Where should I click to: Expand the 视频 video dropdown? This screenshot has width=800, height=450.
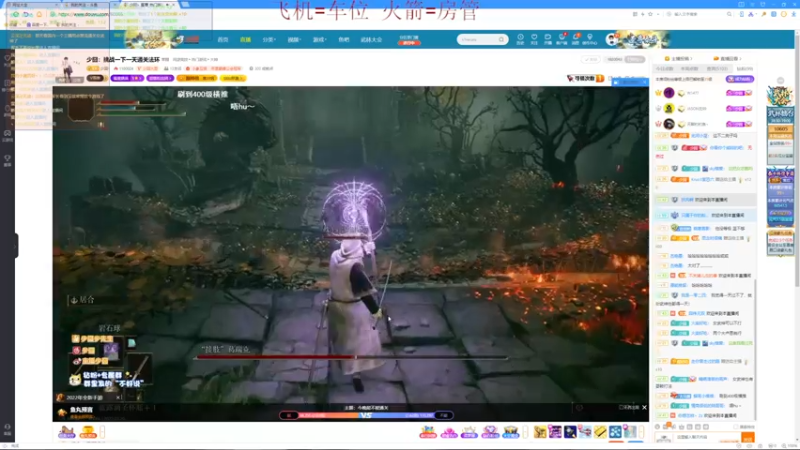coord(294,40)
